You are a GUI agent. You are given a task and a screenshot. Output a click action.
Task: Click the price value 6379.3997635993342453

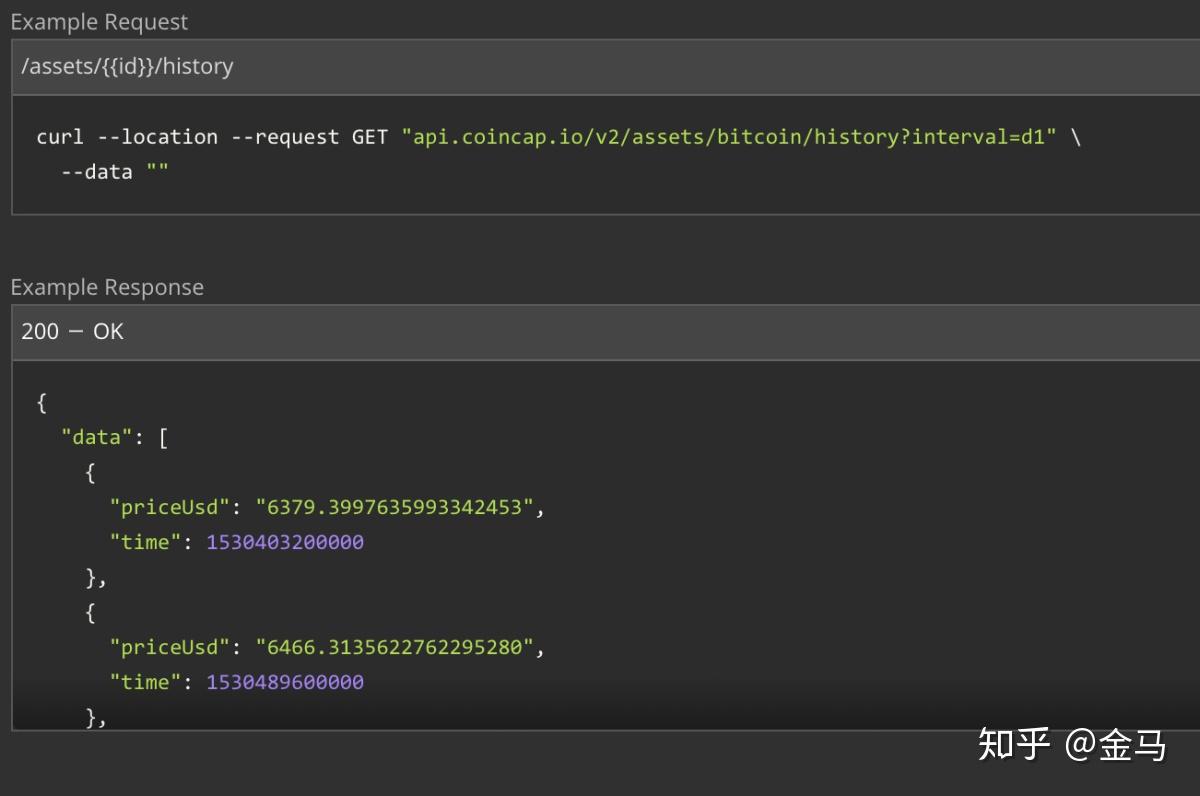[x=395, y=507]
